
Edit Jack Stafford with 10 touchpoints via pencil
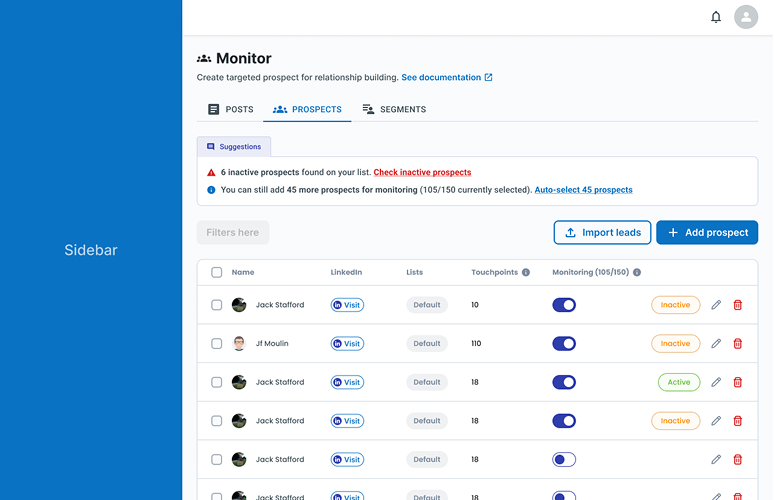[x=716, y=305]
